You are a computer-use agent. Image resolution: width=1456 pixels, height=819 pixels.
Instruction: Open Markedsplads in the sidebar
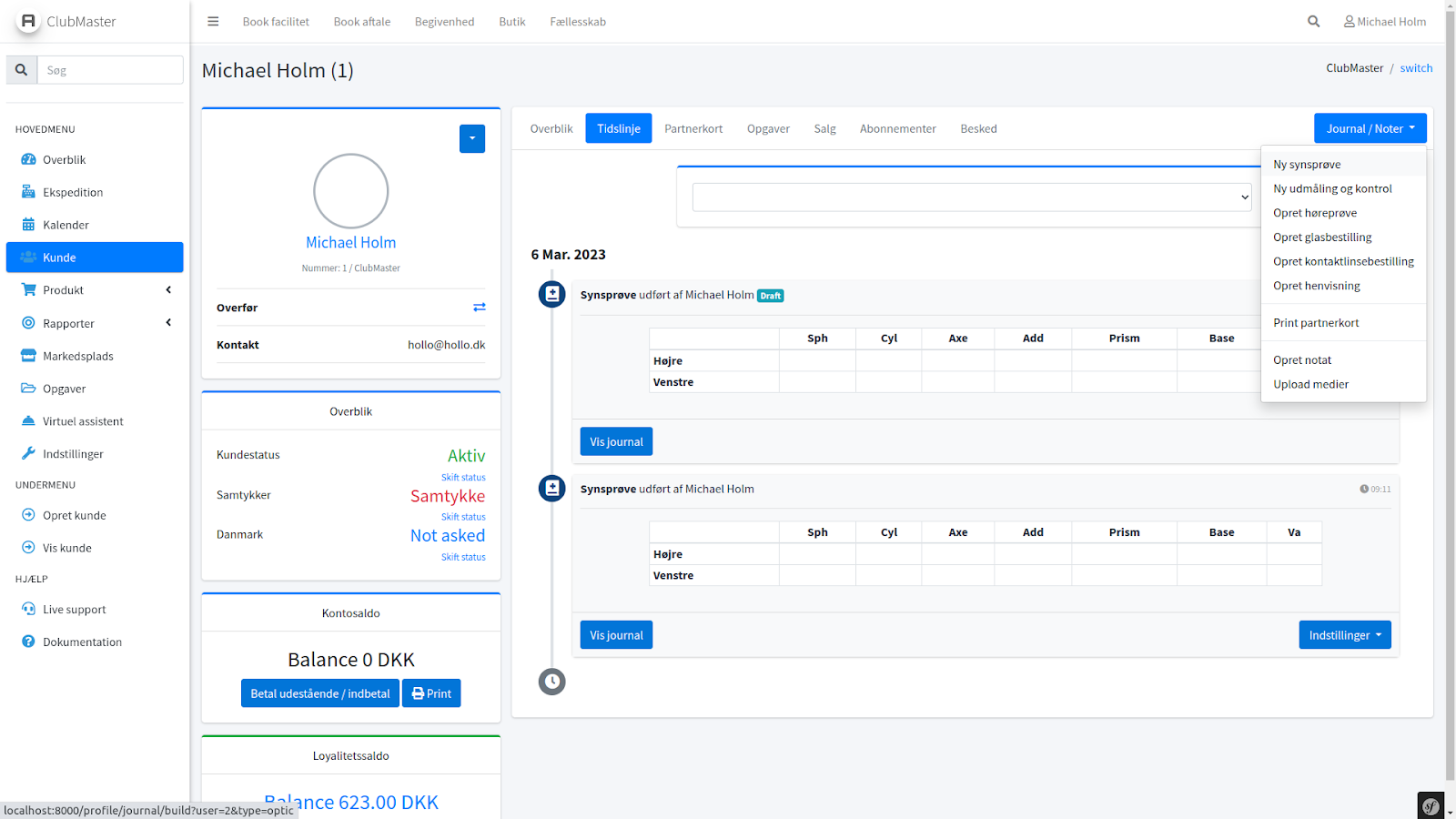pyautogui.click(x=77, y=356)
